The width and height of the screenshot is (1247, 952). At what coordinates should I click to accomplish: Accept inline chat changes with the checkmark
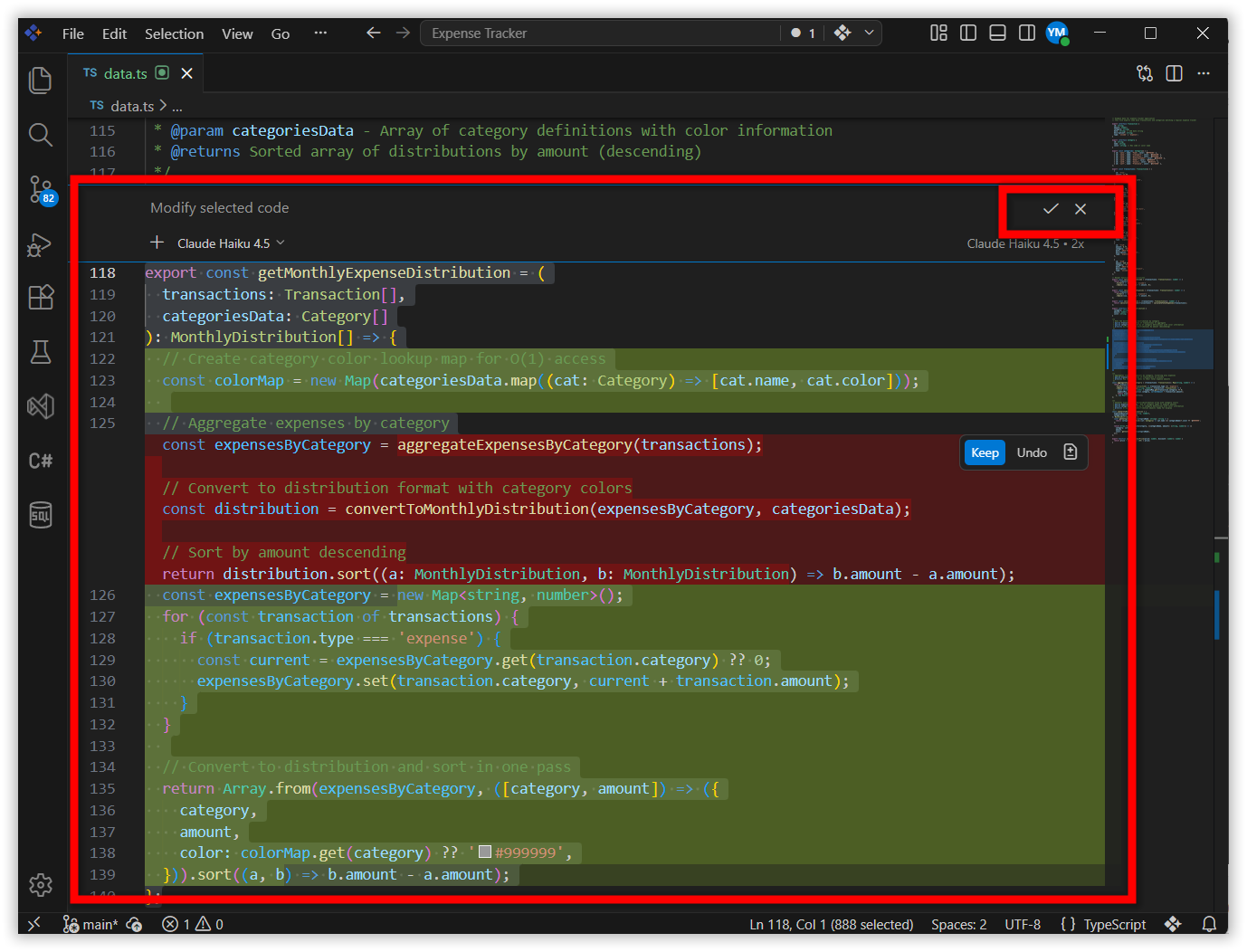tap(1051, 209)
